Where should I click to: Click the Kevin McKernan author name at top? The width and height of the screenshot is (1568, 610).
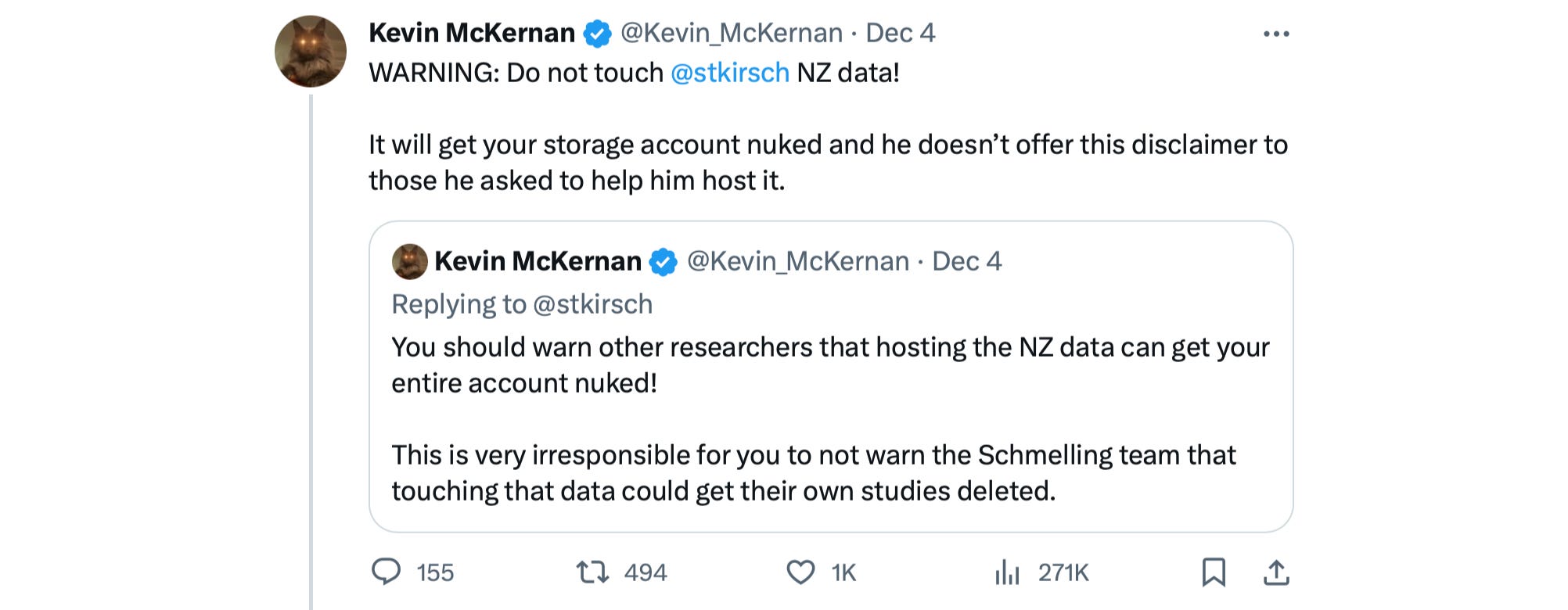[x=472, y=33]
